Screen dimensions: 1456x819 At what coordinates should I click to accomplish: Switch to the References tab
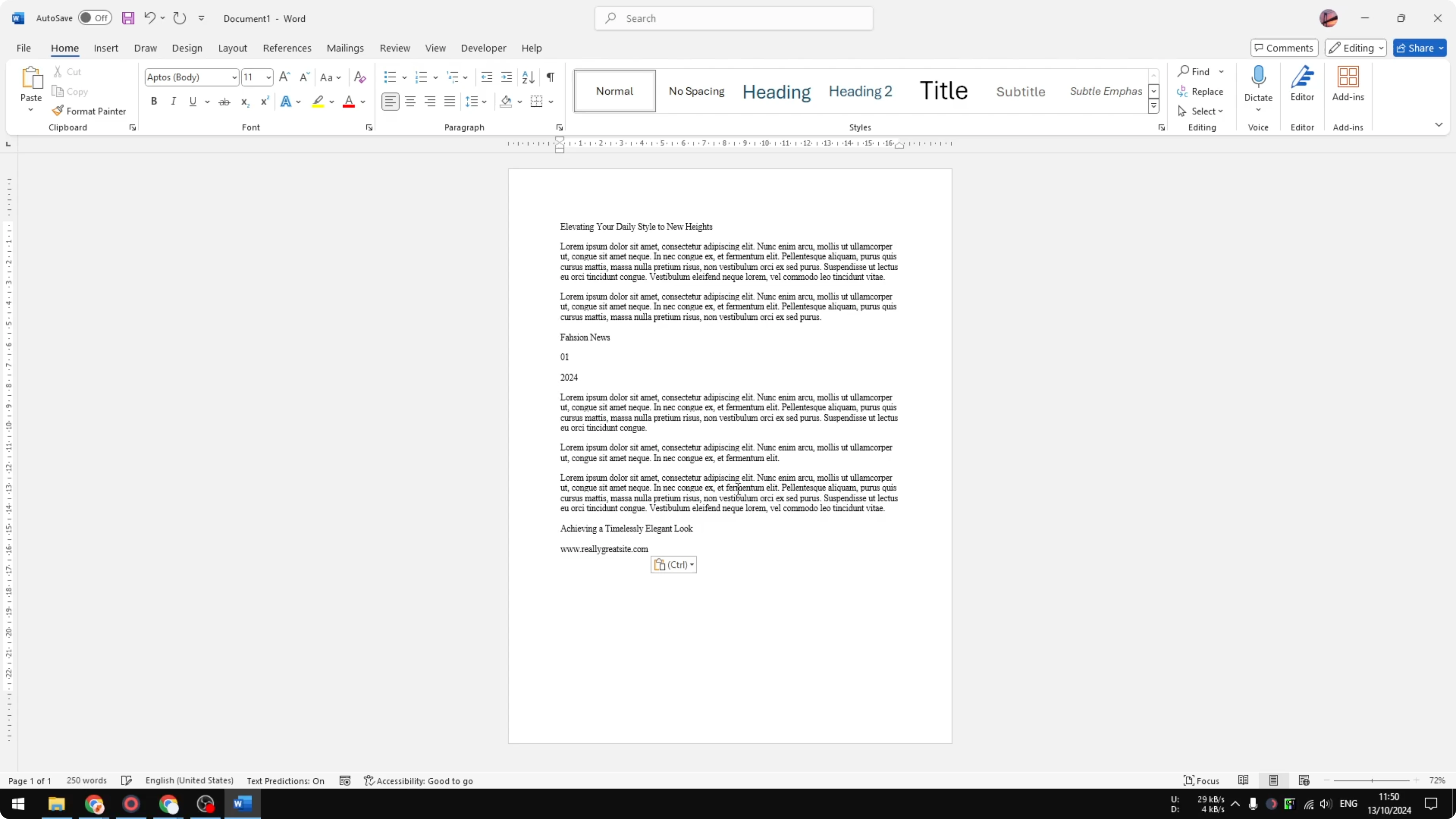tap(287, 48)
